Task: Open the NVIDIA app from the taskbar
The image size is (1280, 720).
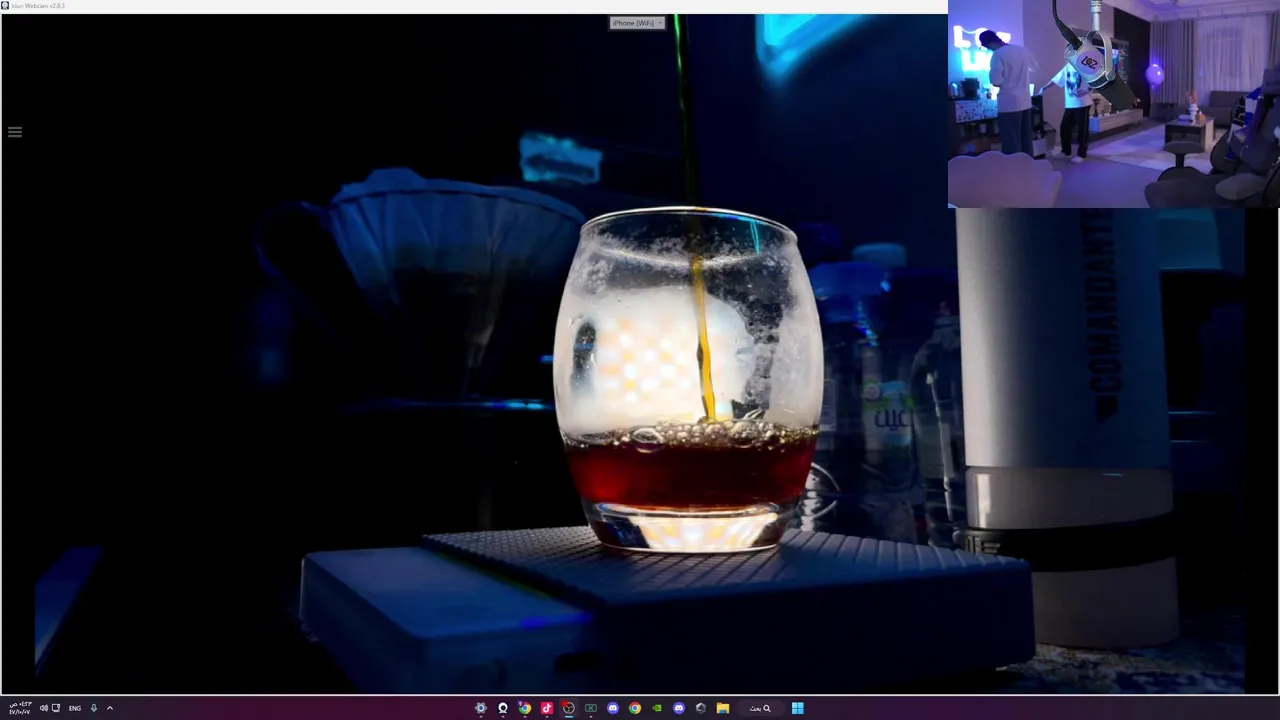Action: (x=657, y=708)
